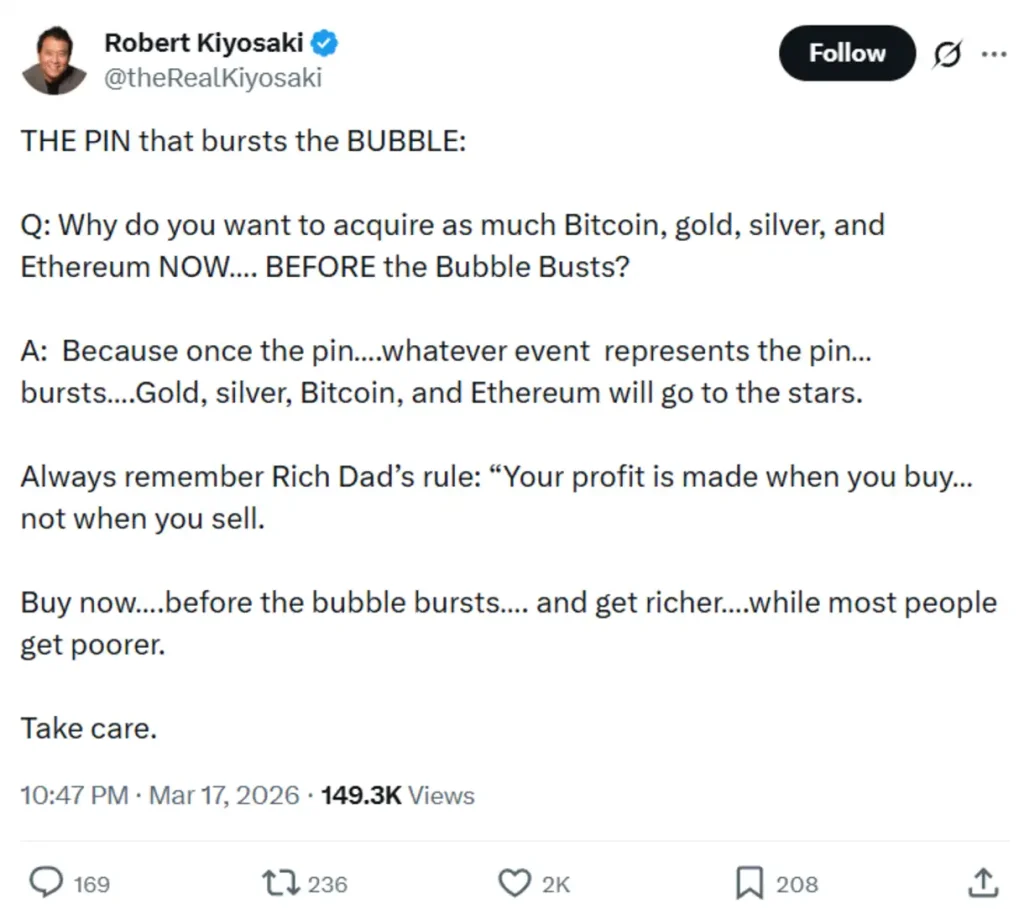Reply using the speech bubble icon
Image resolution: width=1024 pixels, height=909 pixels.
[48, 883]
